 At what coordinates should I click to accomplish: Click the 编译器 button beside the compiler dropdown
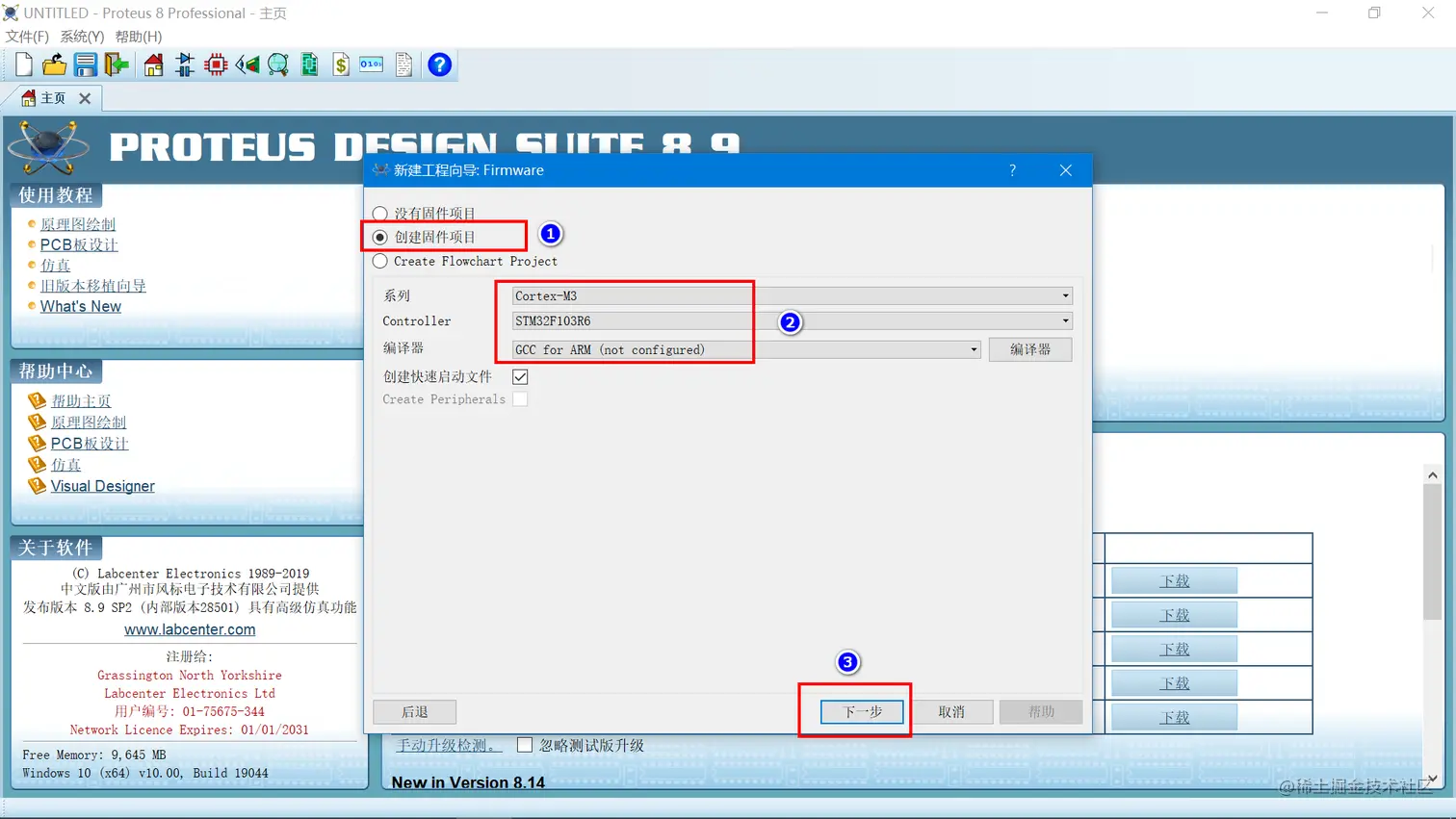pos(1030,349)
